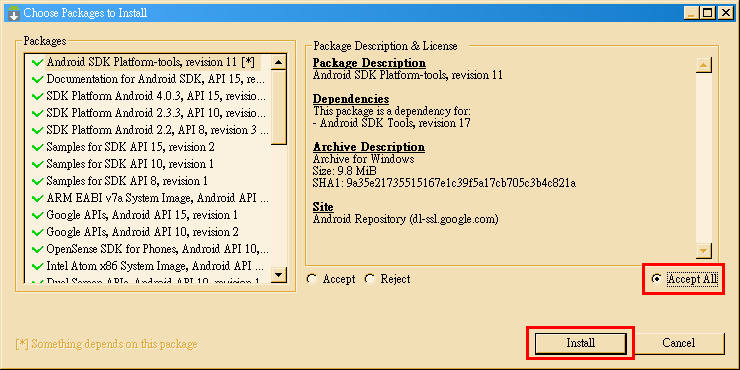This screenshot has height=370, width=740.
Task: Click the Install button
Action: [x=580, y=343]
